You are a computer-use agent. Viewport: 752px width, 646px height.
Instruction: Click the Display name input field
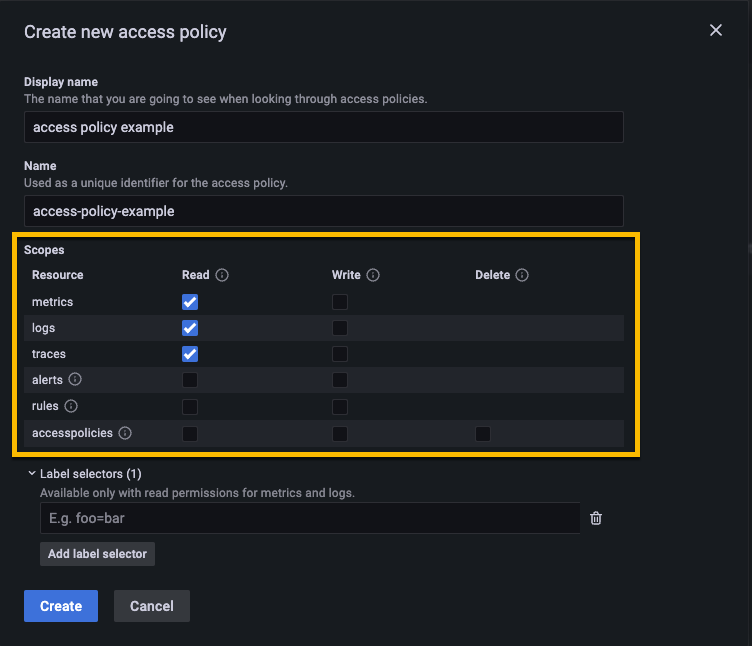(323, 127)
